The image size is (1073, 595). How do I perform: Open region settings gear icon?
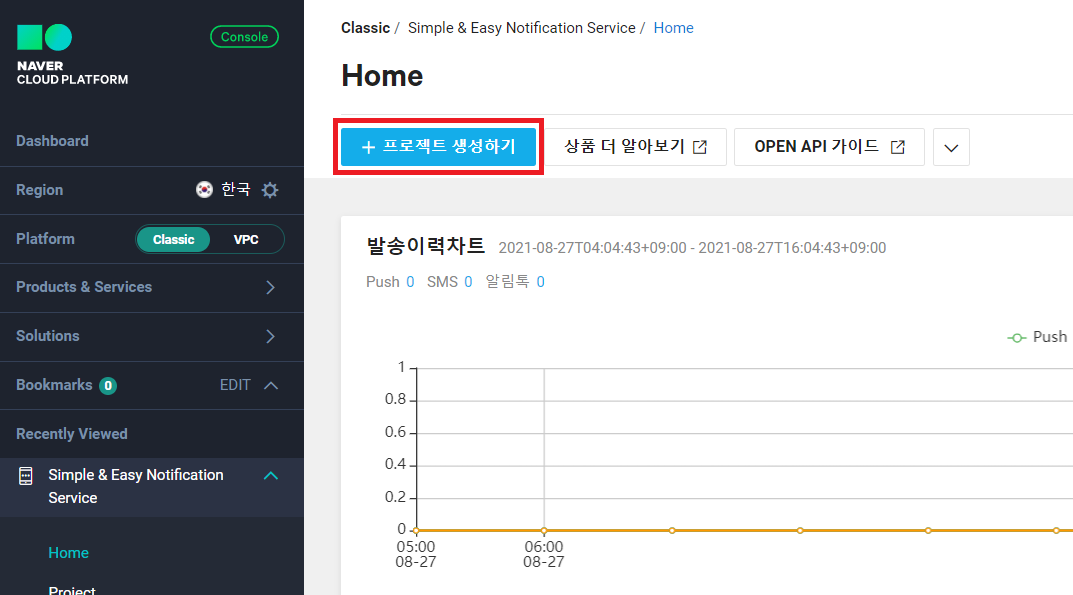(x=270, y=190)
